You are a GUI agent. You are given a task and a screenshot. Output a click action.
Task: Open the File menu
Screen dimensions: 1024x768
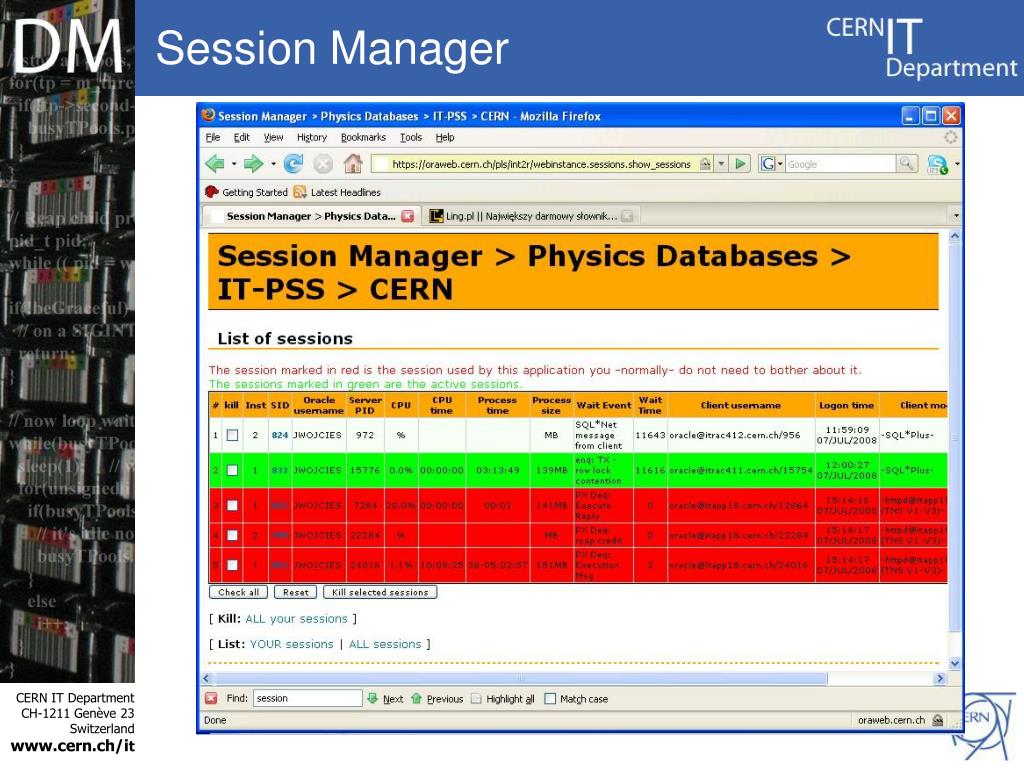click(x=213, y=137)
